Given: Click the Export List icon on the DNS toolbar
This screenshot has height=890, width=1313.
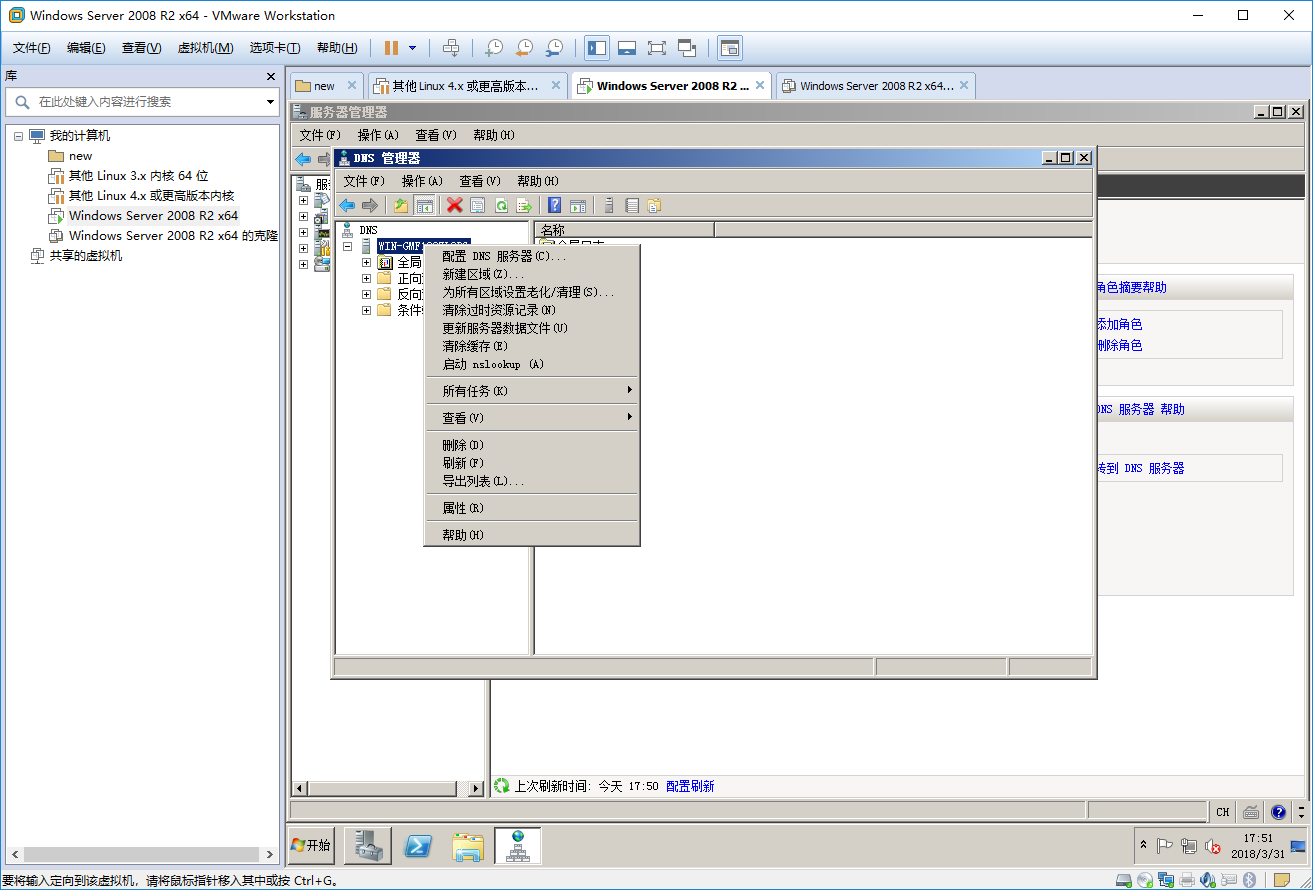Looking at the screenshot, I should (x=524, y=205).
